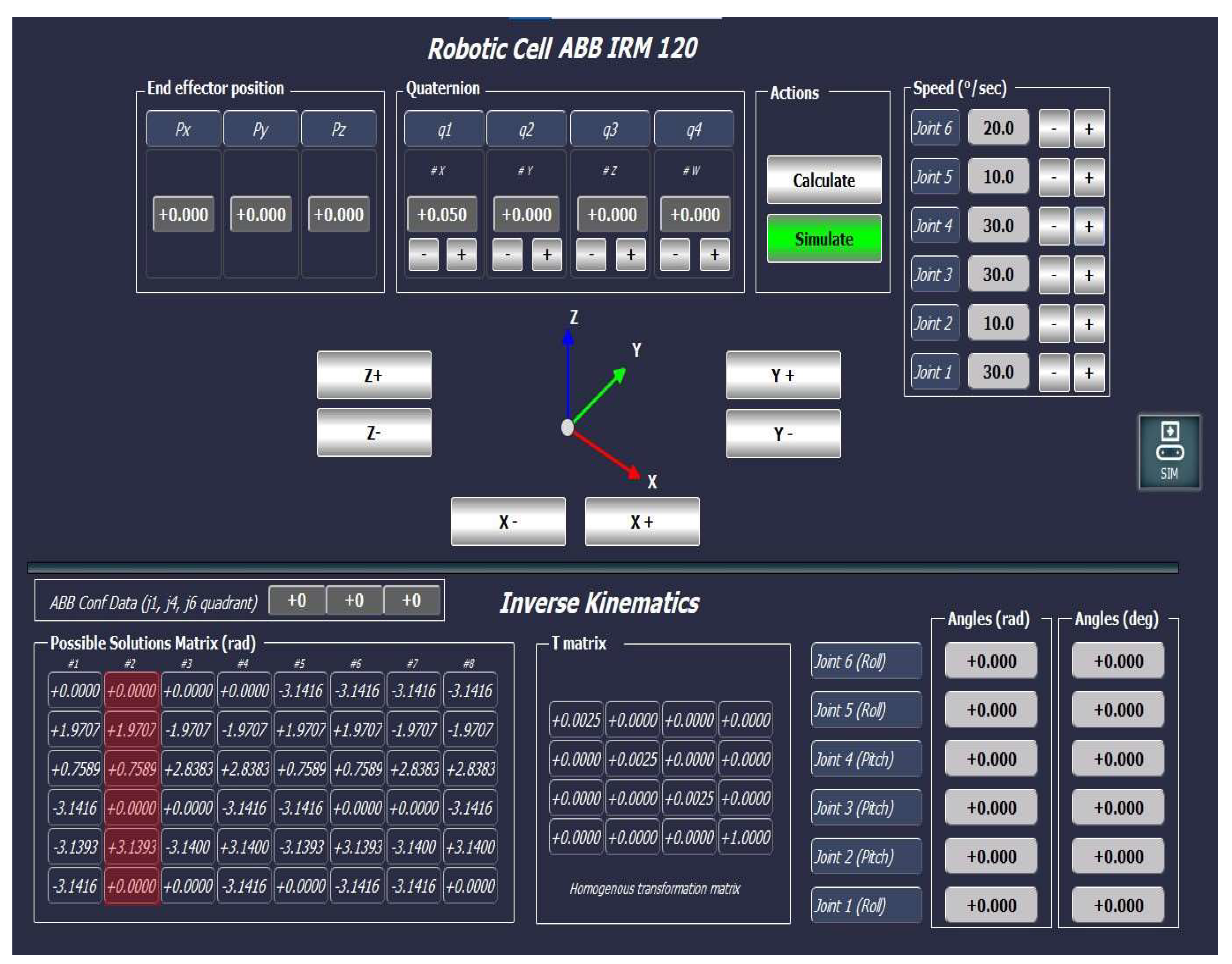
Task: Decrement quaternion q4 with minus button
Action: pos(675,255)
